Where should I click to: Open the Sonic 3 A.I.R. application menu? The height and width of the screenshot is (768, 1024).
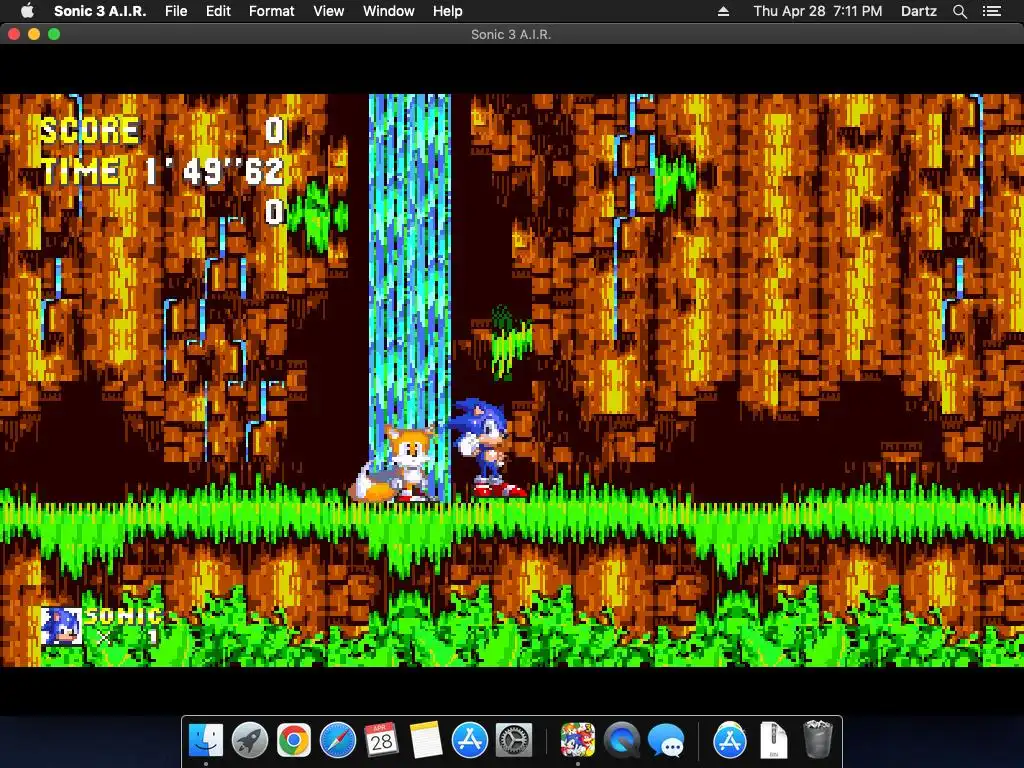[100, 11]
